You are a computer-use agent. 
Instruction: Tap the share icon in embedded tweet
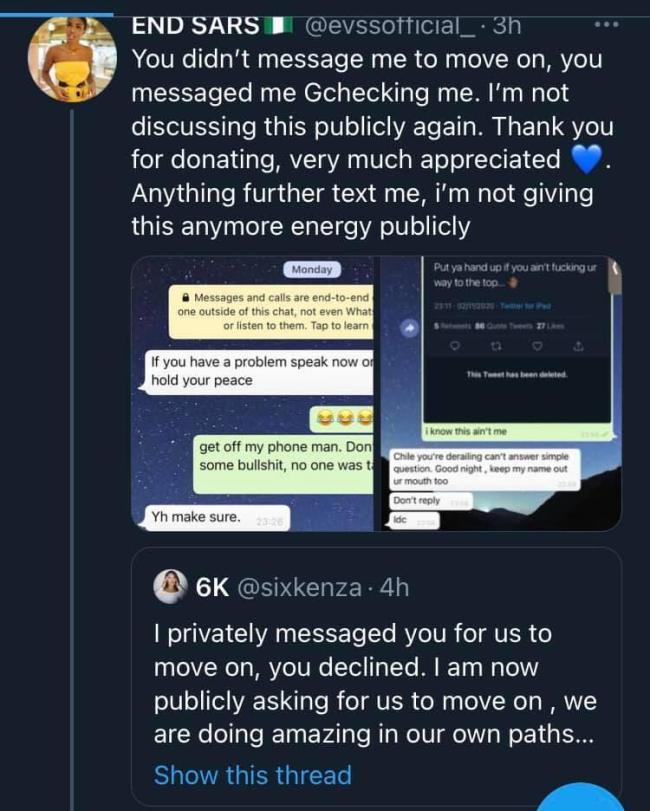point(578,347)
